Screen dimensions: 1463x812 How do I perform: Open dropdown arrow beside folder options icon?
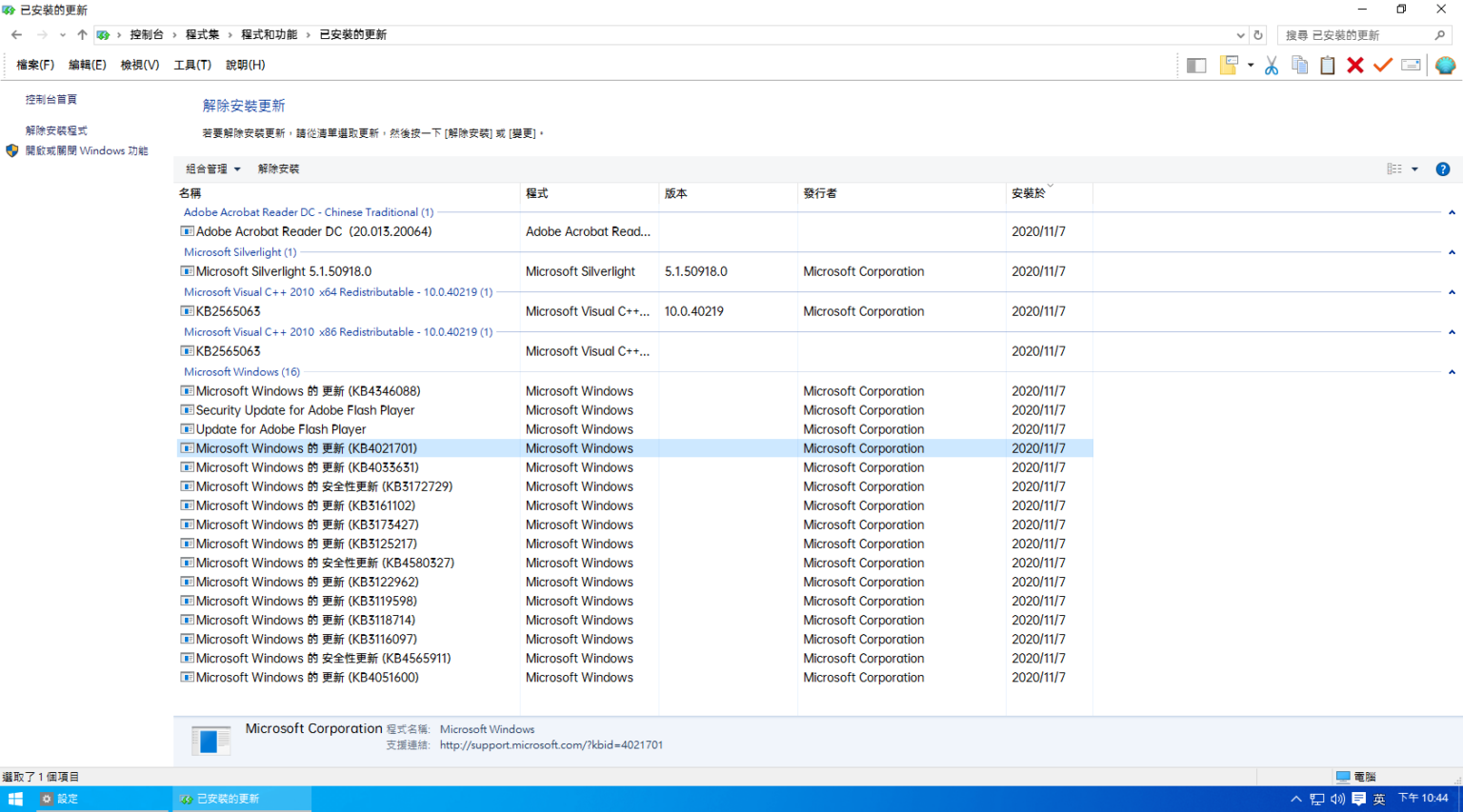[x=1250, y=65]
